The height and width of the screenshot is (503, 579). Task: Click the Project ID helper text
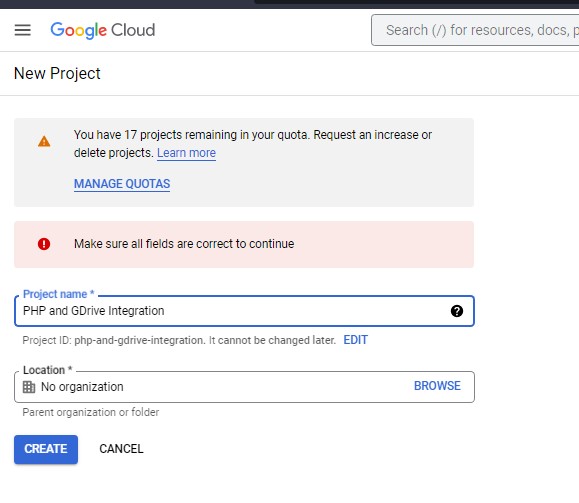[179, 340]
